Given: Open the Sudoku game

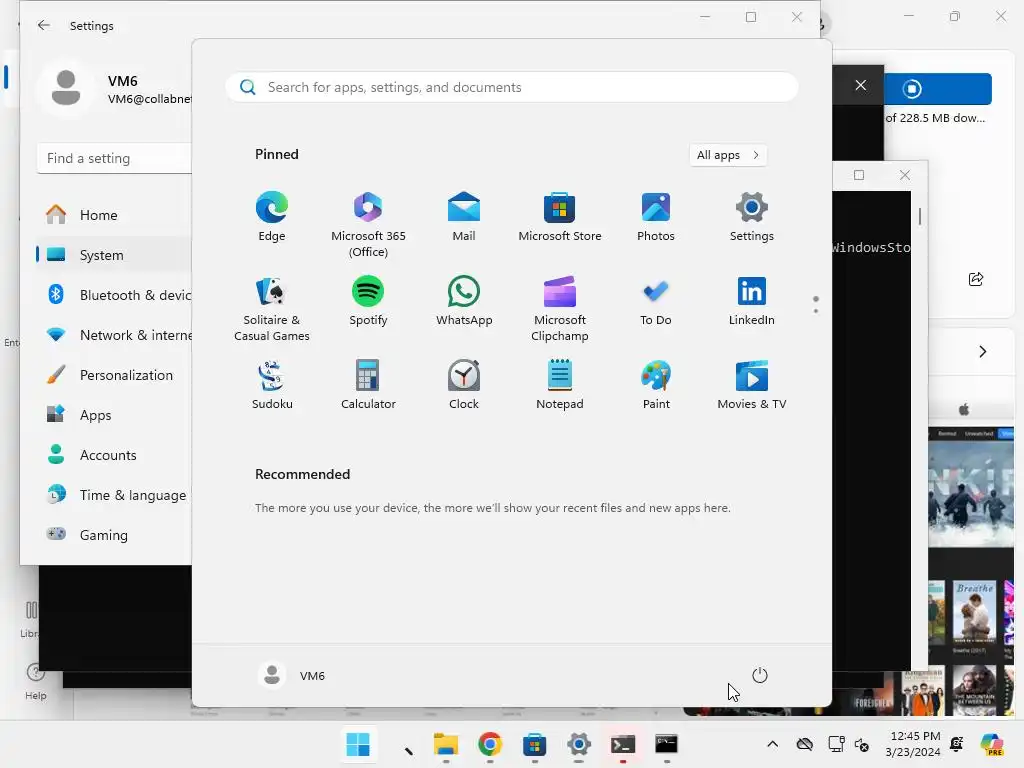Looking at the screenshot, I should point(272,385).
